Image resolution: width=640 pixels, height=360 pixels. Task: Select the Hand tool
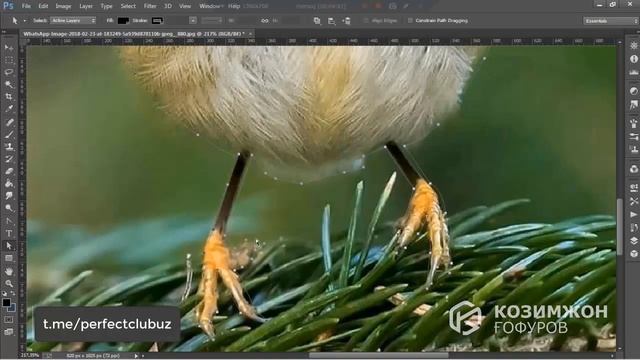point(9,271)
